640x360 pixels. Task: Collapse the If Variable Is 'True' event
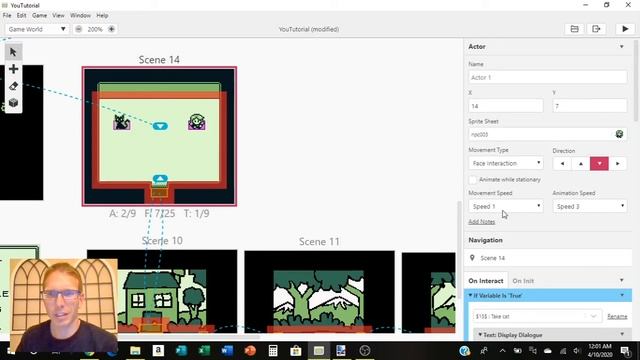click(470, 295)
